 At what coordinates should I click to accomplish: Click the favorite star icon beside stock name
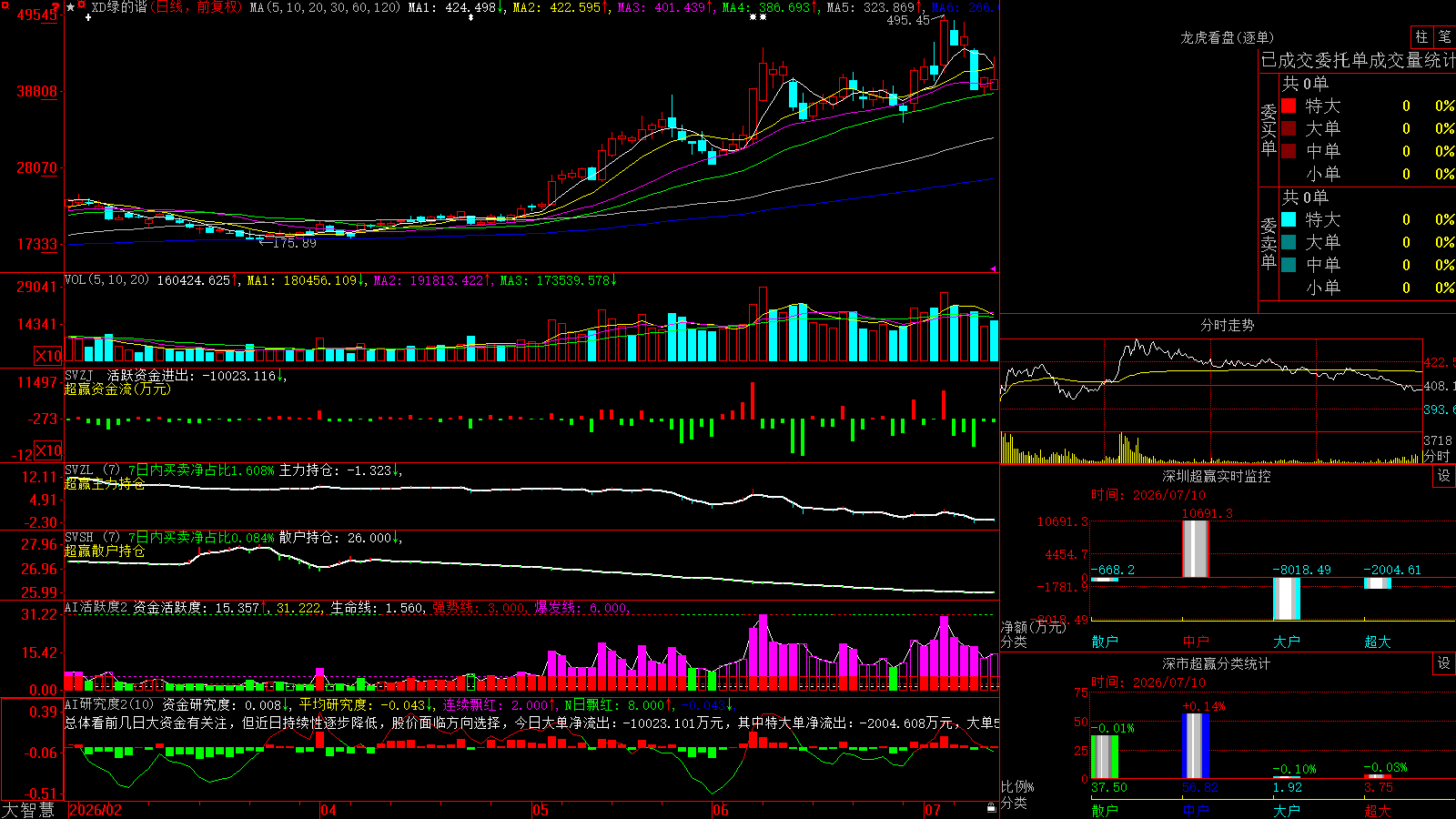pos(71,7)
